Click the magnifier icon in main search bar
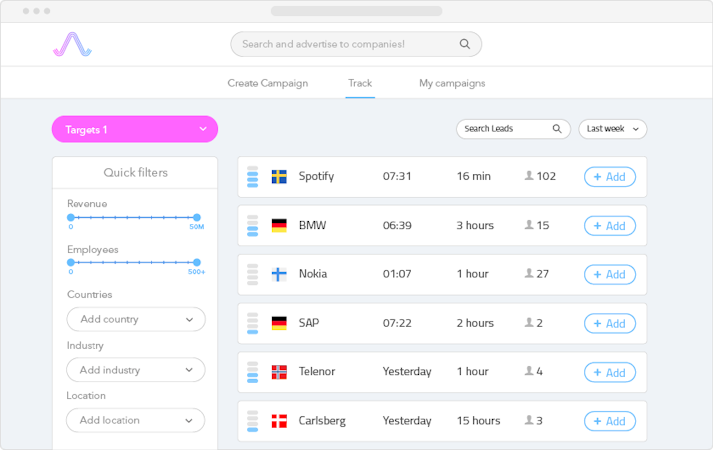Image resolution: width=713 pixels, height=450 pixels. click(464, 44)
